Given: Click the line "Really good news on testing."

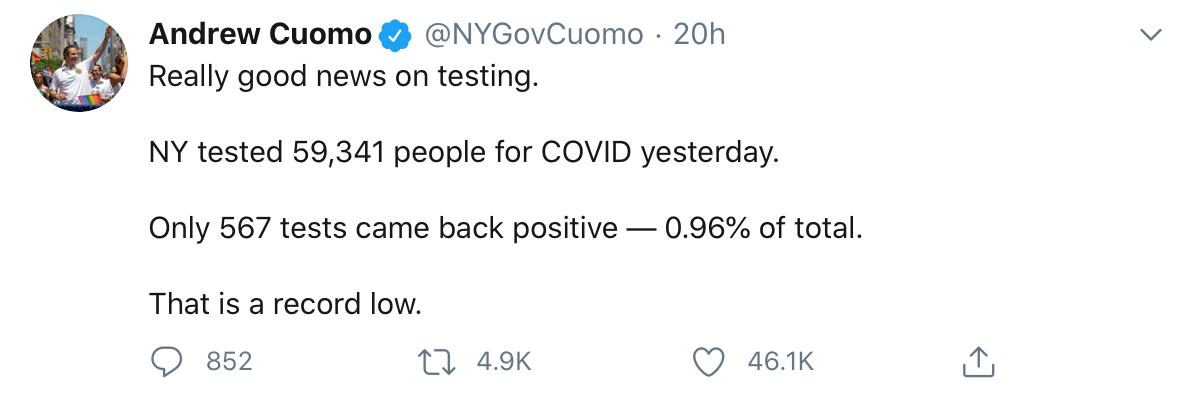Looking at the screenshot, I should click(344, 77).
